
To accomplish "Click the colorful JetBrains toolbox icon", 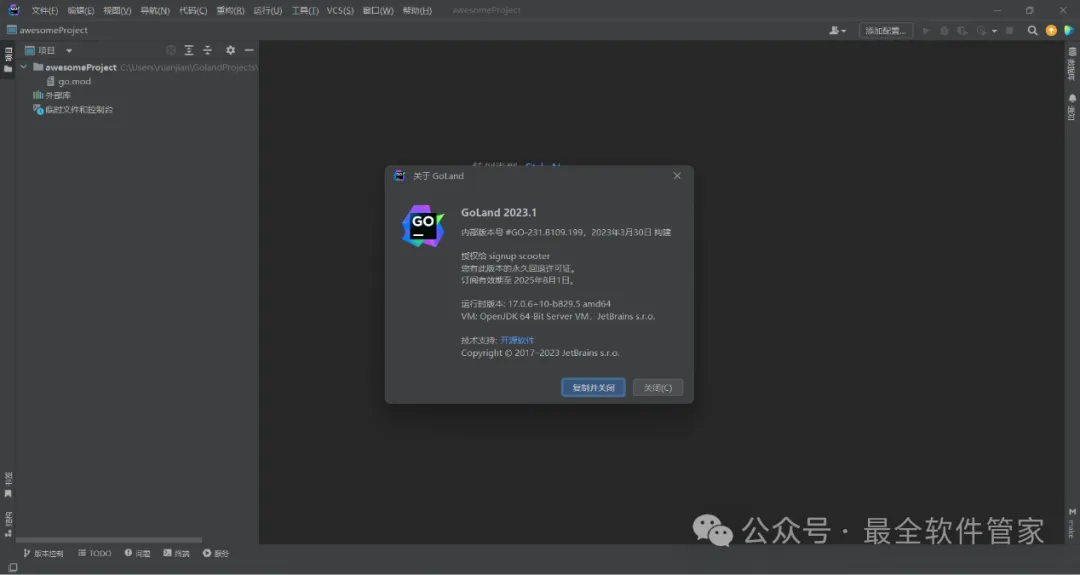I will click(x=1069, y=30).
